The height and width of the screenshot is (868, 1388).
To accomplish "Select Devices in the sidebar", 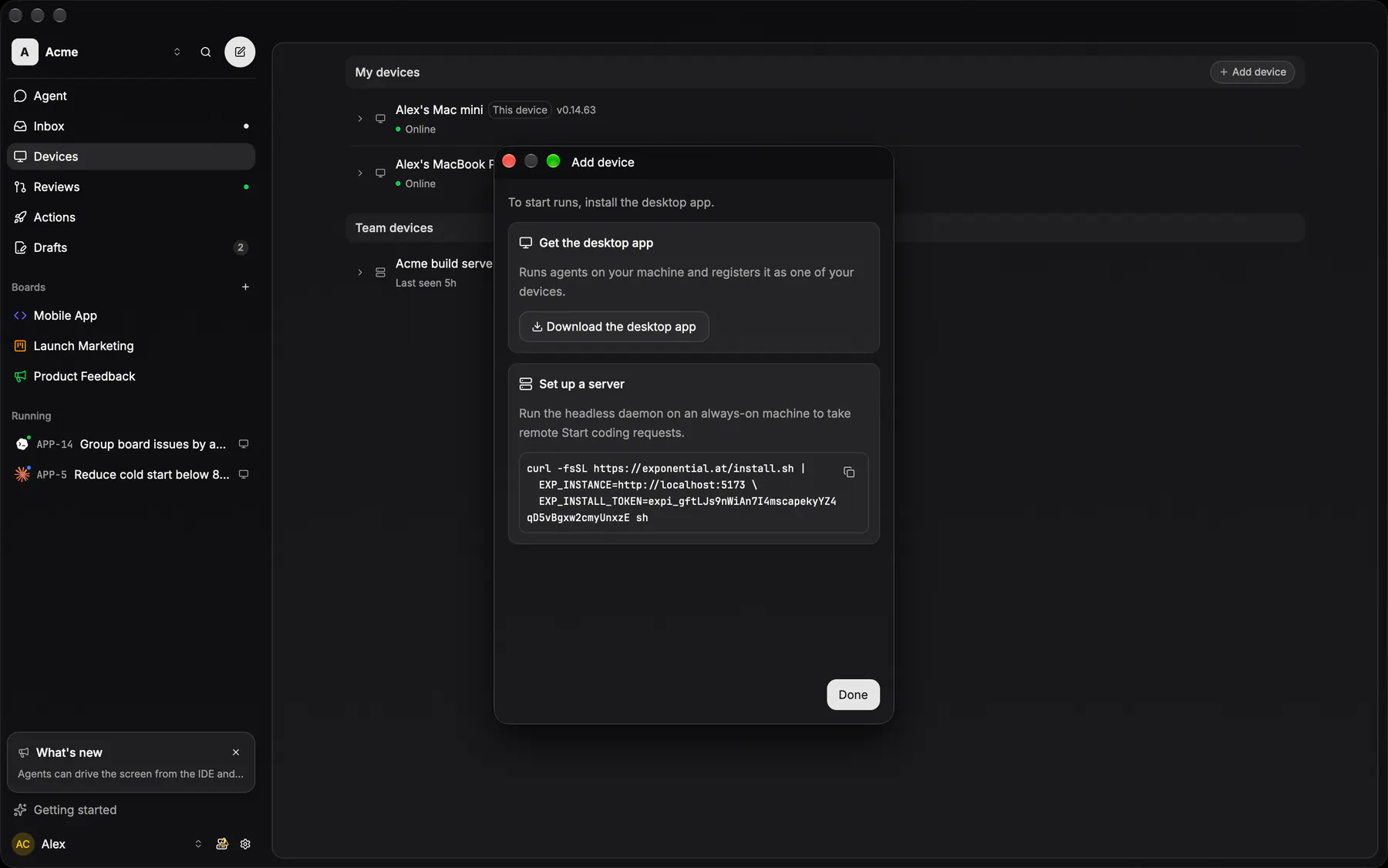I will [131, 156].
